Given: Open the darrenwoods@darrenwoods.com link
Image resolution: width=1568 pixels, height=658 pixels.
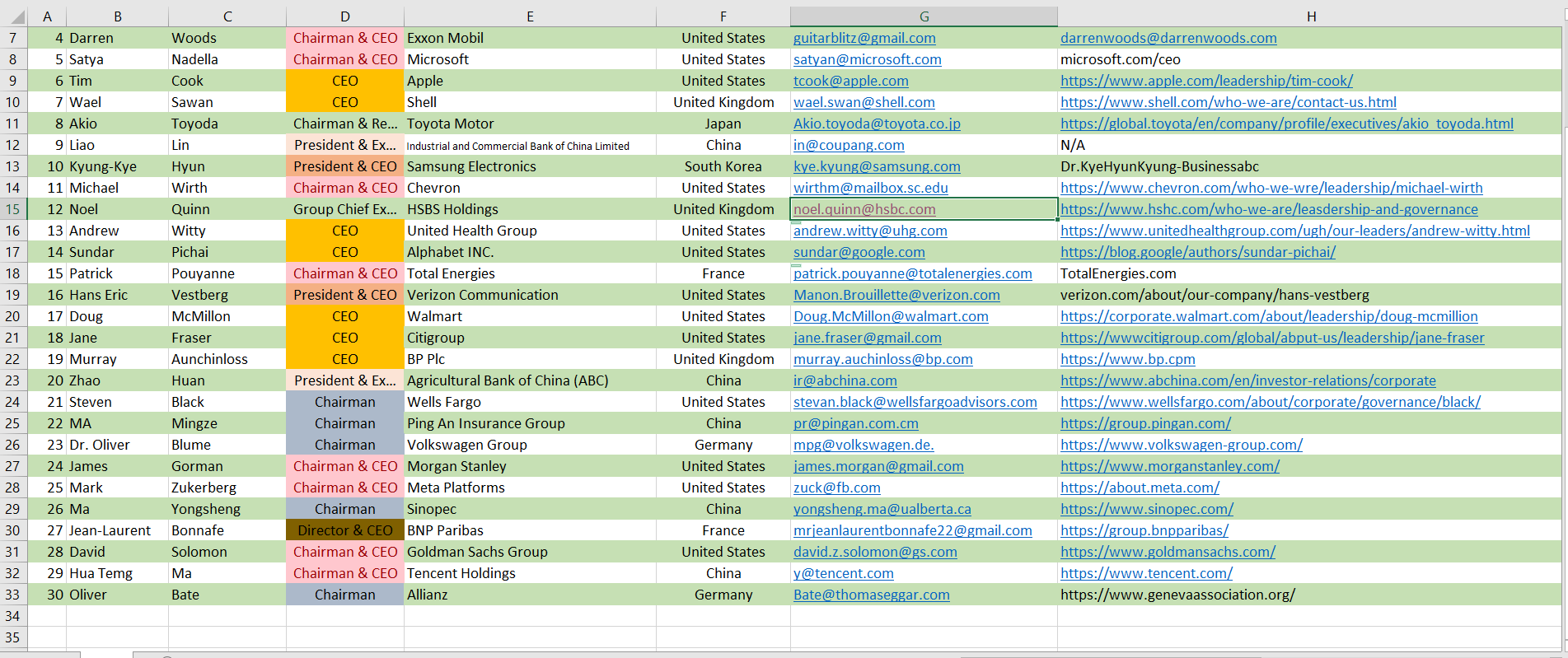Looking at the screenshot, I should tap(1168, 38).
